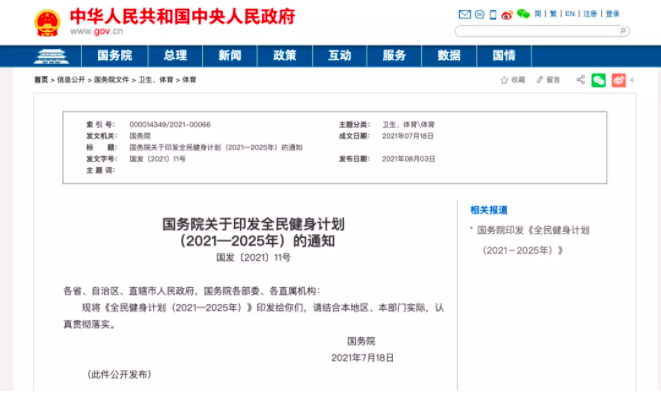This screenshot has width=661, height=395.
Task: Click the salutation line 各省、自治区、直辖市人民政府
Action: tap(191, 291)
